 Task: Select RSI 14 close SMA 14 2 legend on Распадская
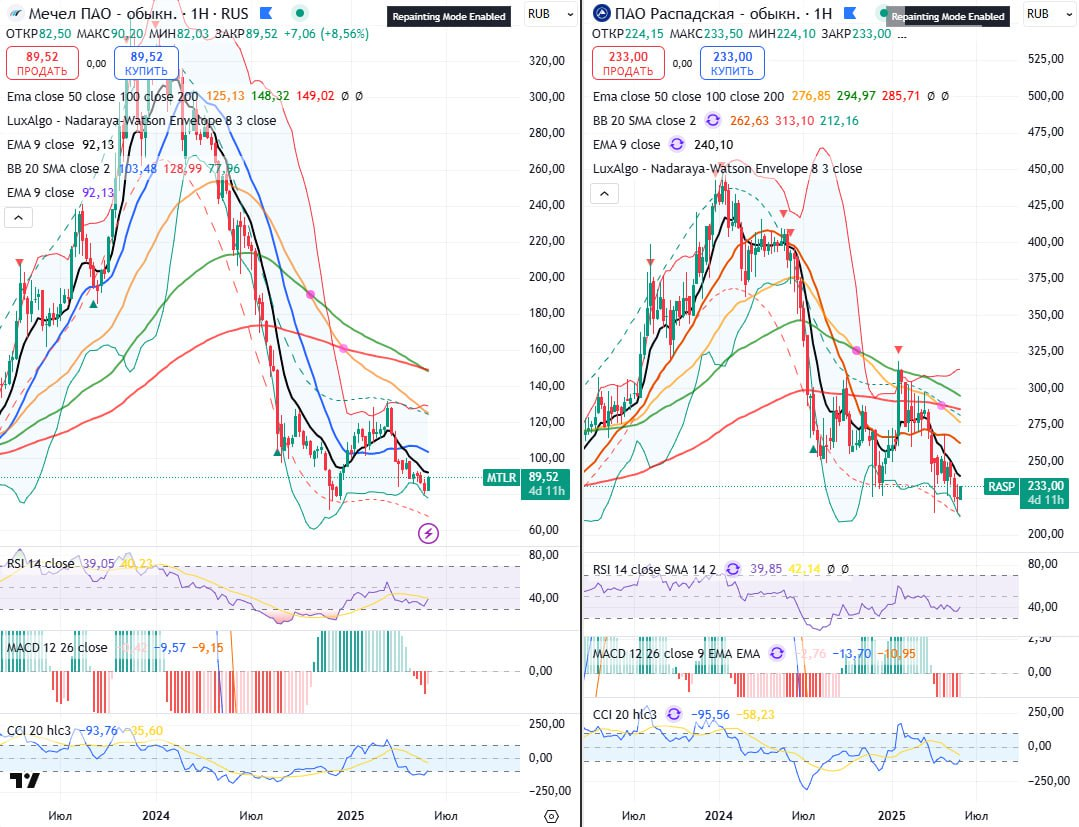pos(654,569)
